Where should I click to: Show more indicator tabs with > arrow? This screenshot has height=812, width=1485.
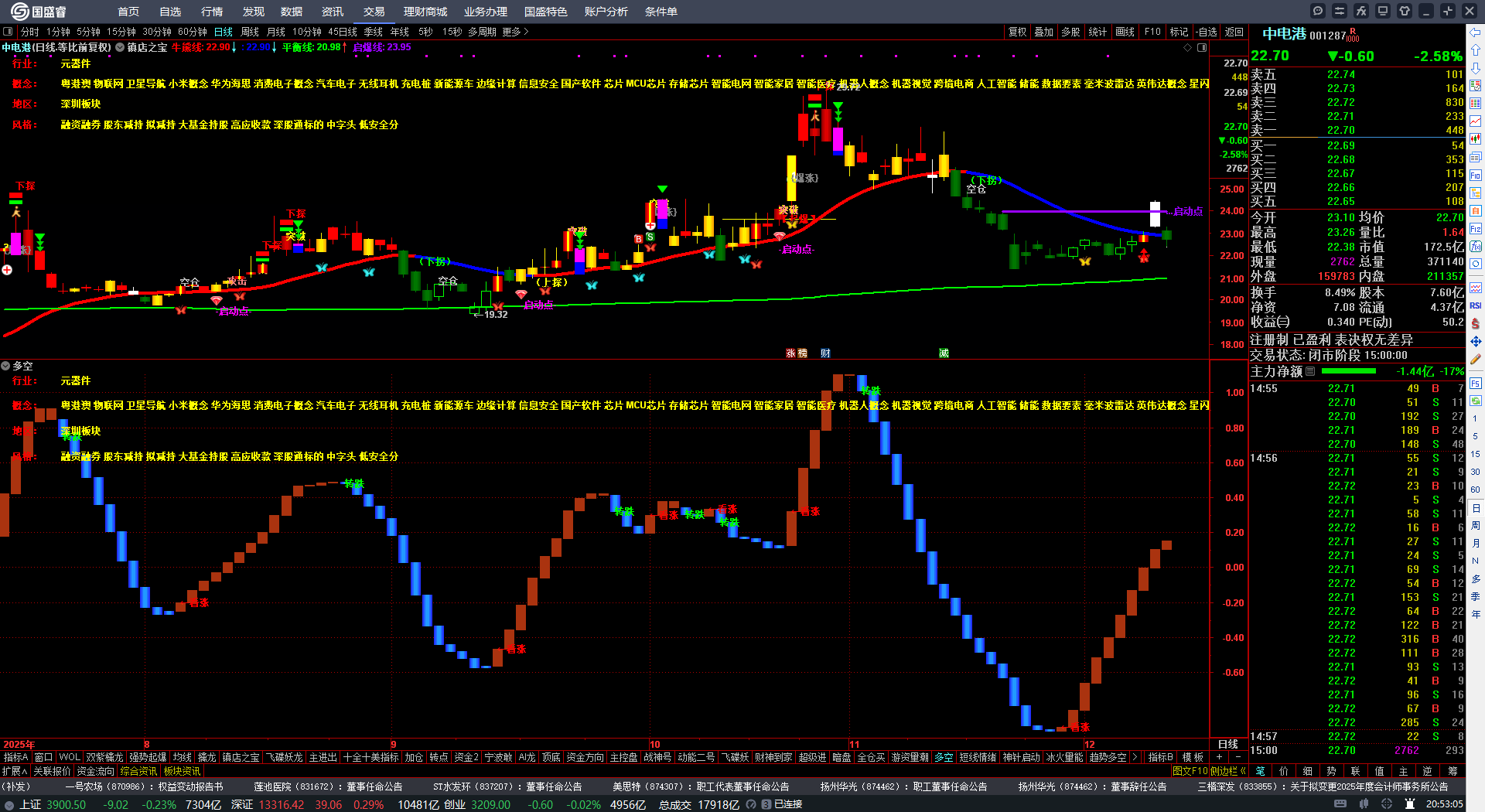tap(1135, 757)
